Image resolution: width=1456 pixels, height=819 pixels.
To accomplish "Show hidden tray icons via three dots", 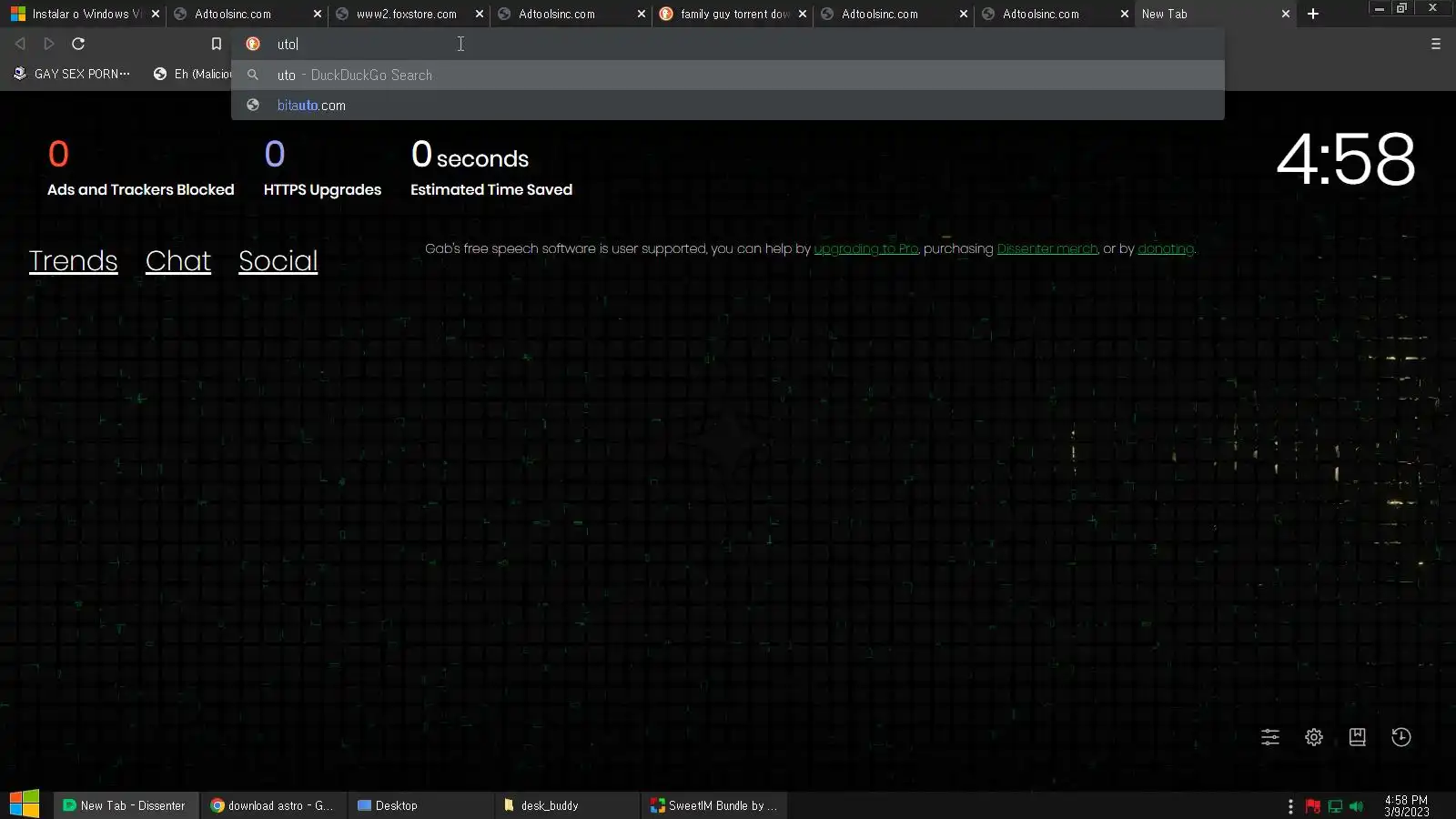I will 1290,806.
